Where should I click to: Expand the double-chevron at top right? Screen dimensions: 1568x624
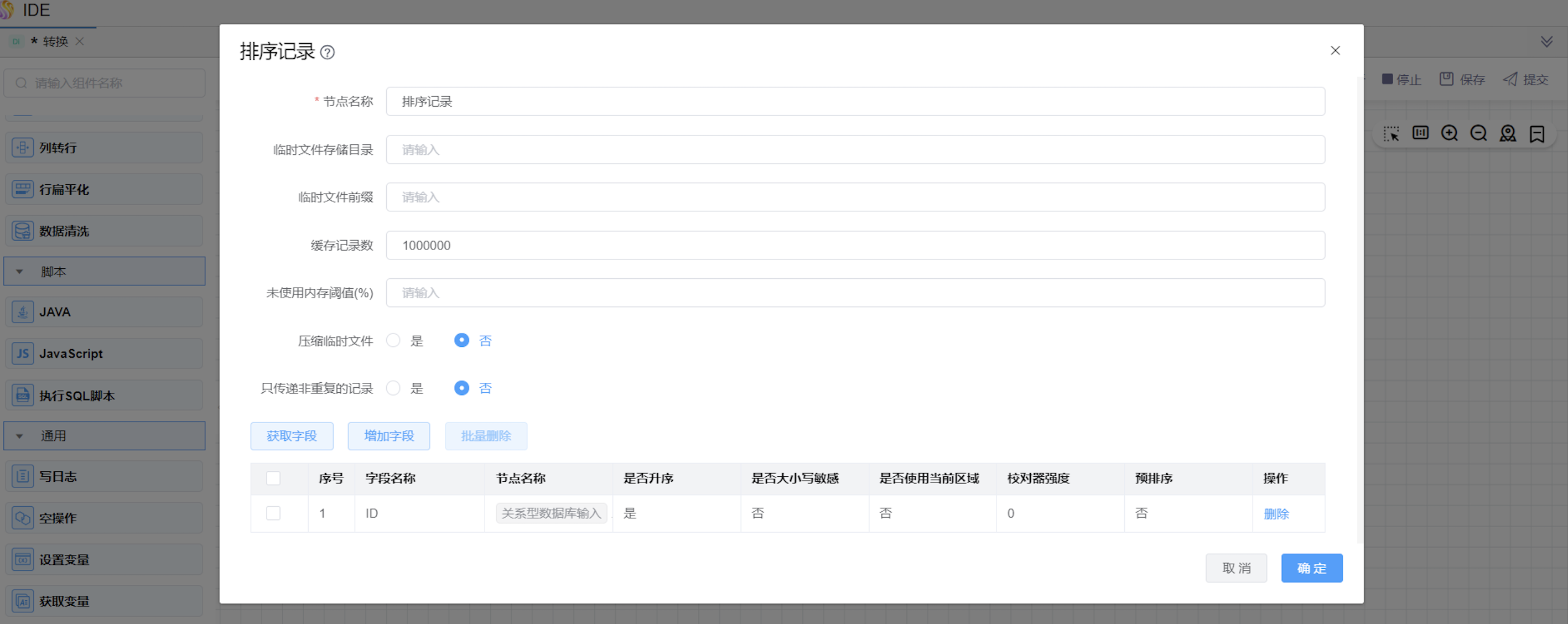[x=1546, y=41]
